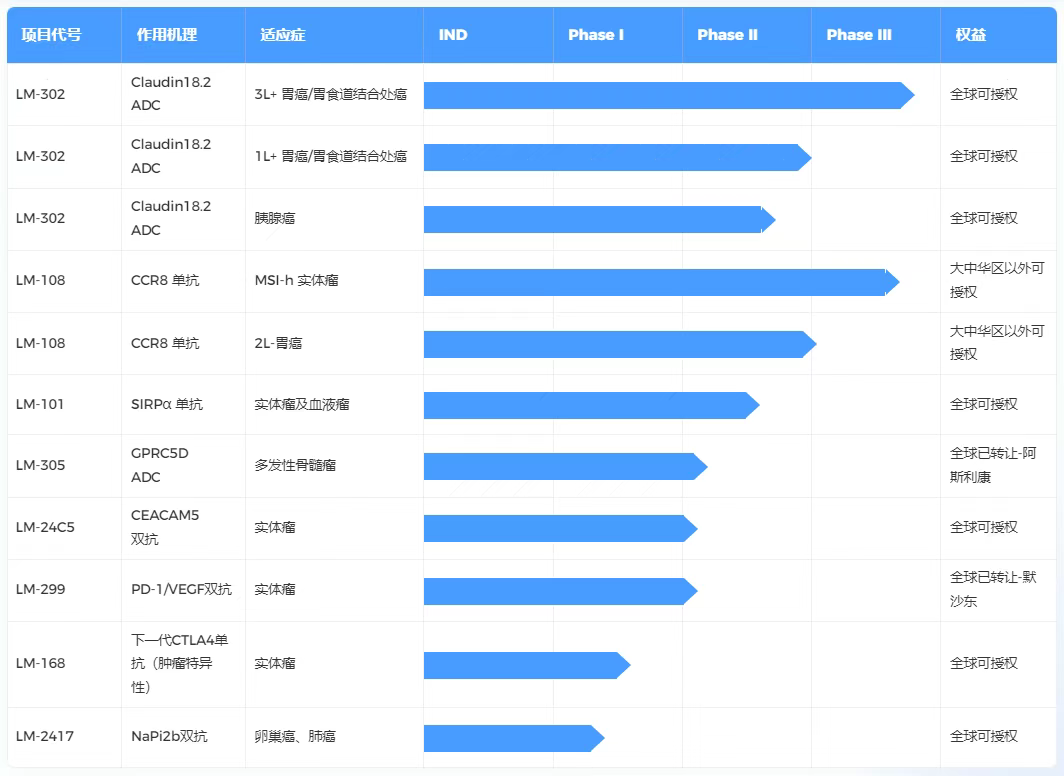Select the Phase III column header
1064x776 pixels.
[x=858, y=35]
